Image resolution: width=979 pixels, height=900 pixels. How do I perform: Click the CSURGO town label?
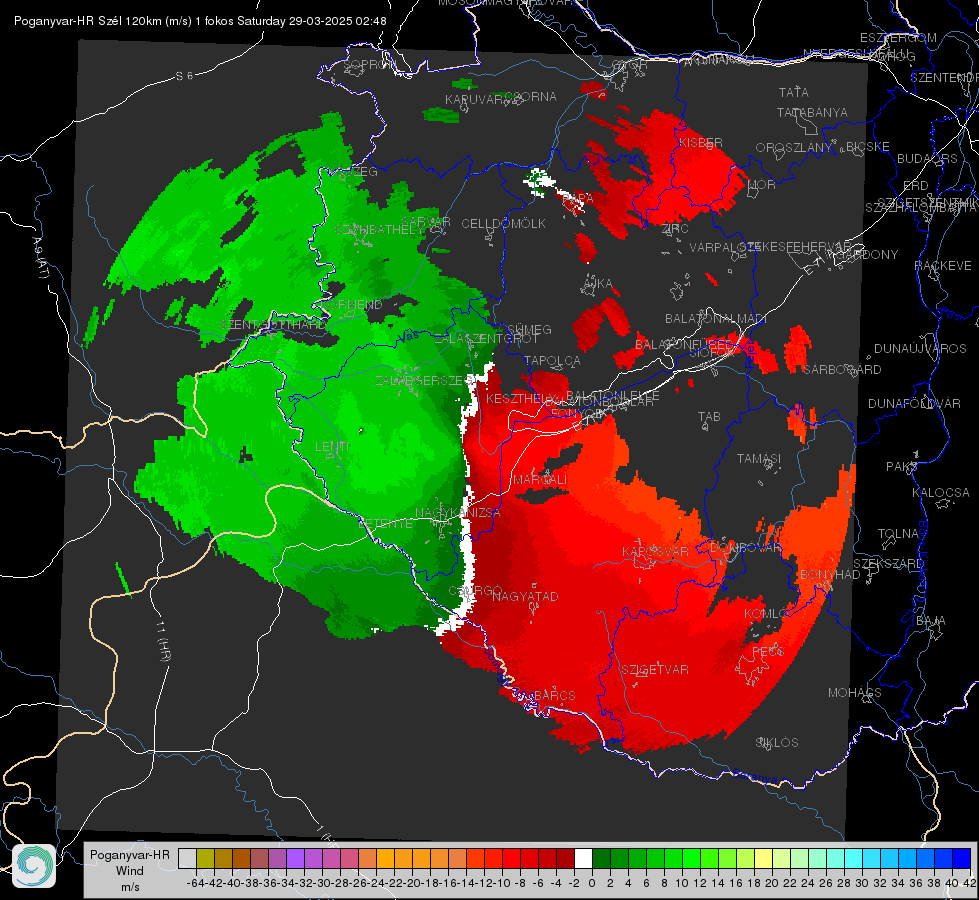pyautogui.click(x=475, y=590)
